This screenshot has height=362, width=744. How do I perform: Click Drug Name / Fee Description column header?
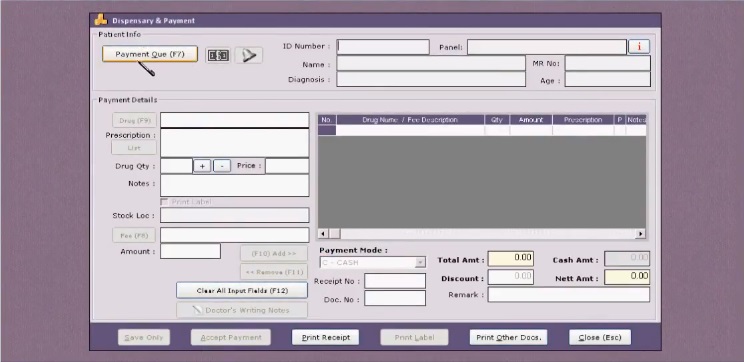410,120
